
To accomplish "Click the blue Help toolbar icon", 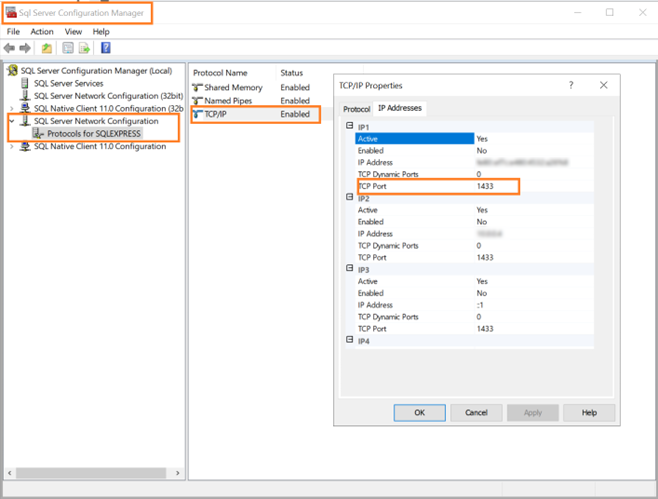I will [105, 48].
